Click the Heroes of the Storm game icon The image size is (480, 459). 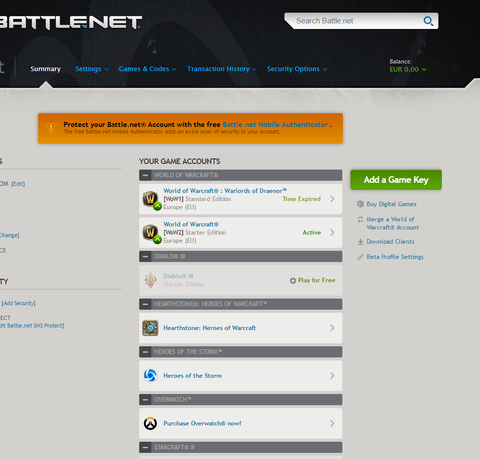(150, 376)
